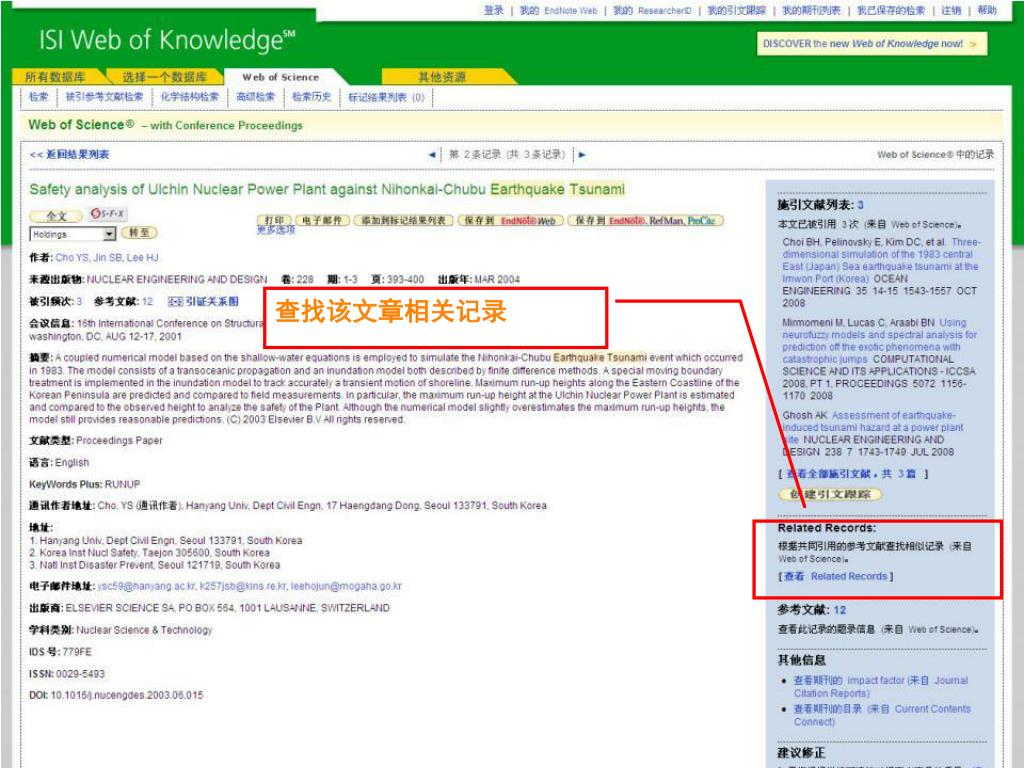Screen dimensions: 1024x768
Task: Open citing article Assessment of earthquake-induced tsunami hazard
Action: click(872, 427)
